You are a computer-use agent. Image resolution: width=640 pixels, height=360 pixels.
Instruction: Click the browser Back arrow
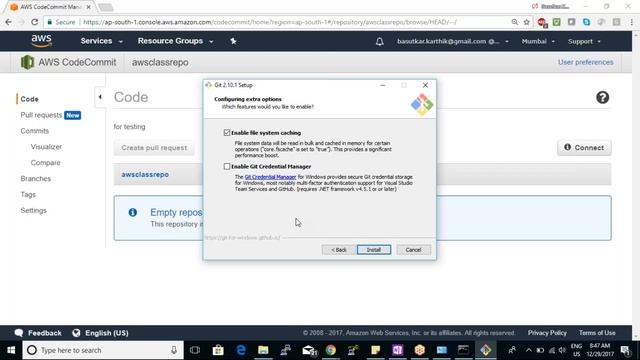pos(9,22)
